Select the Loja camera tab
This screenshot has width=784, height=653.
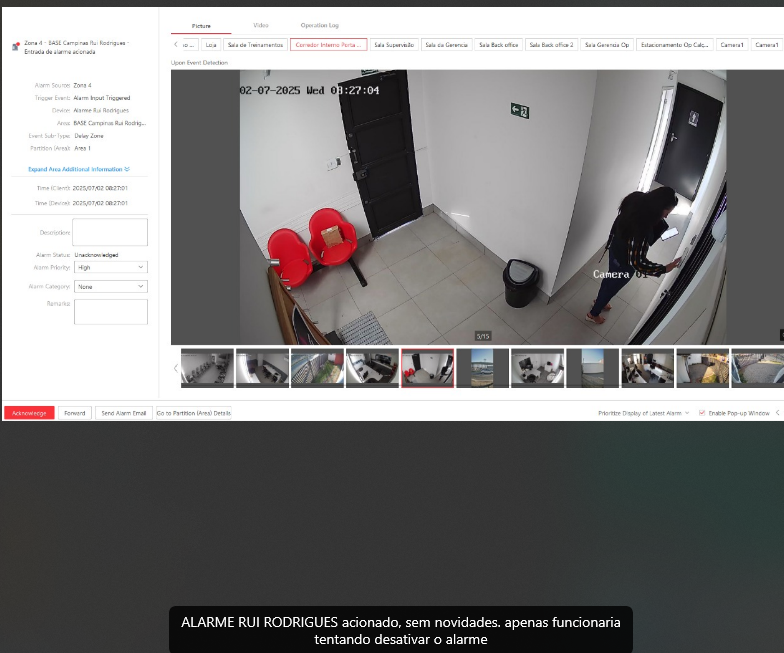pos(211,44)
